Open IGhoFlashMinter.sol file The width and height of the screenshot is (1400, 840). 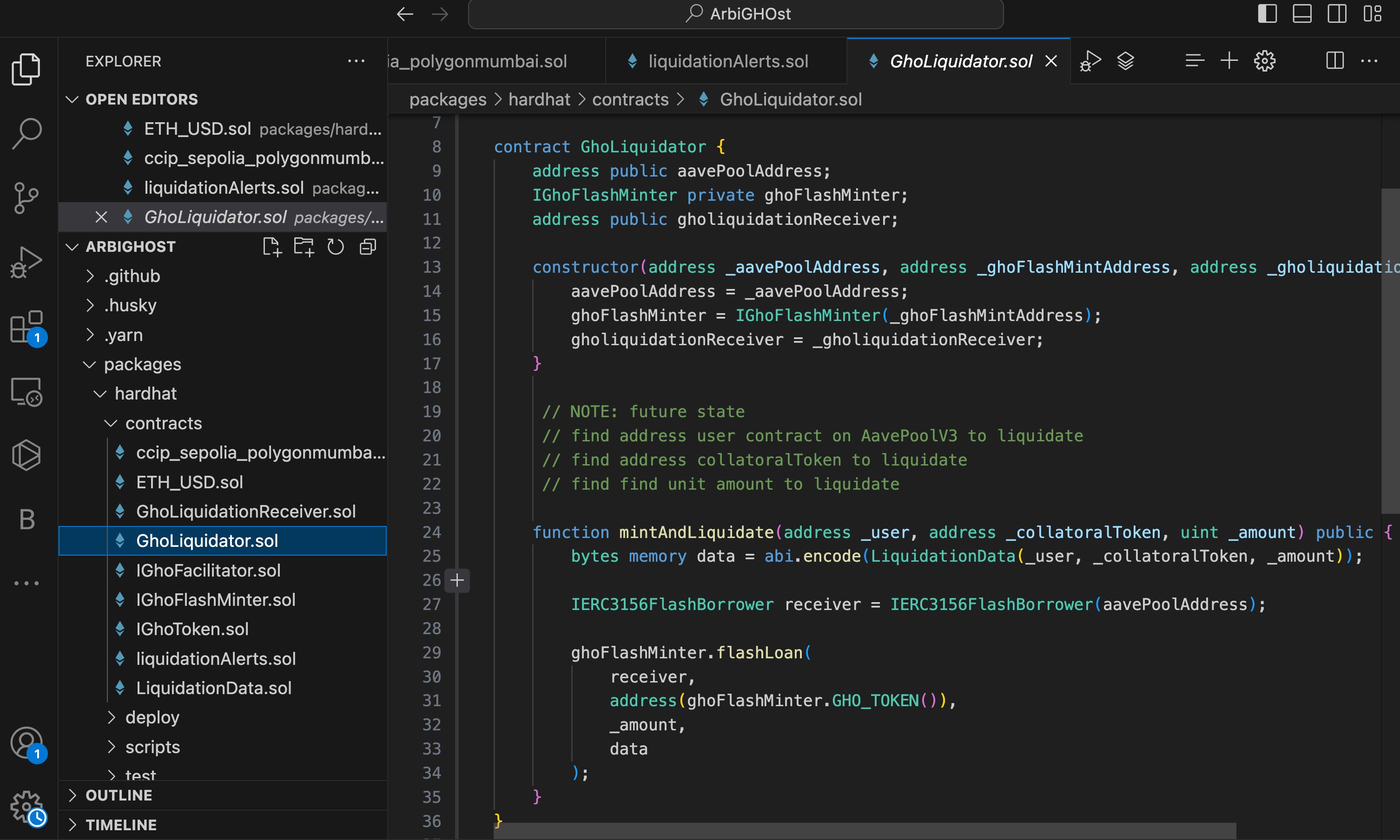click(223, 600)
